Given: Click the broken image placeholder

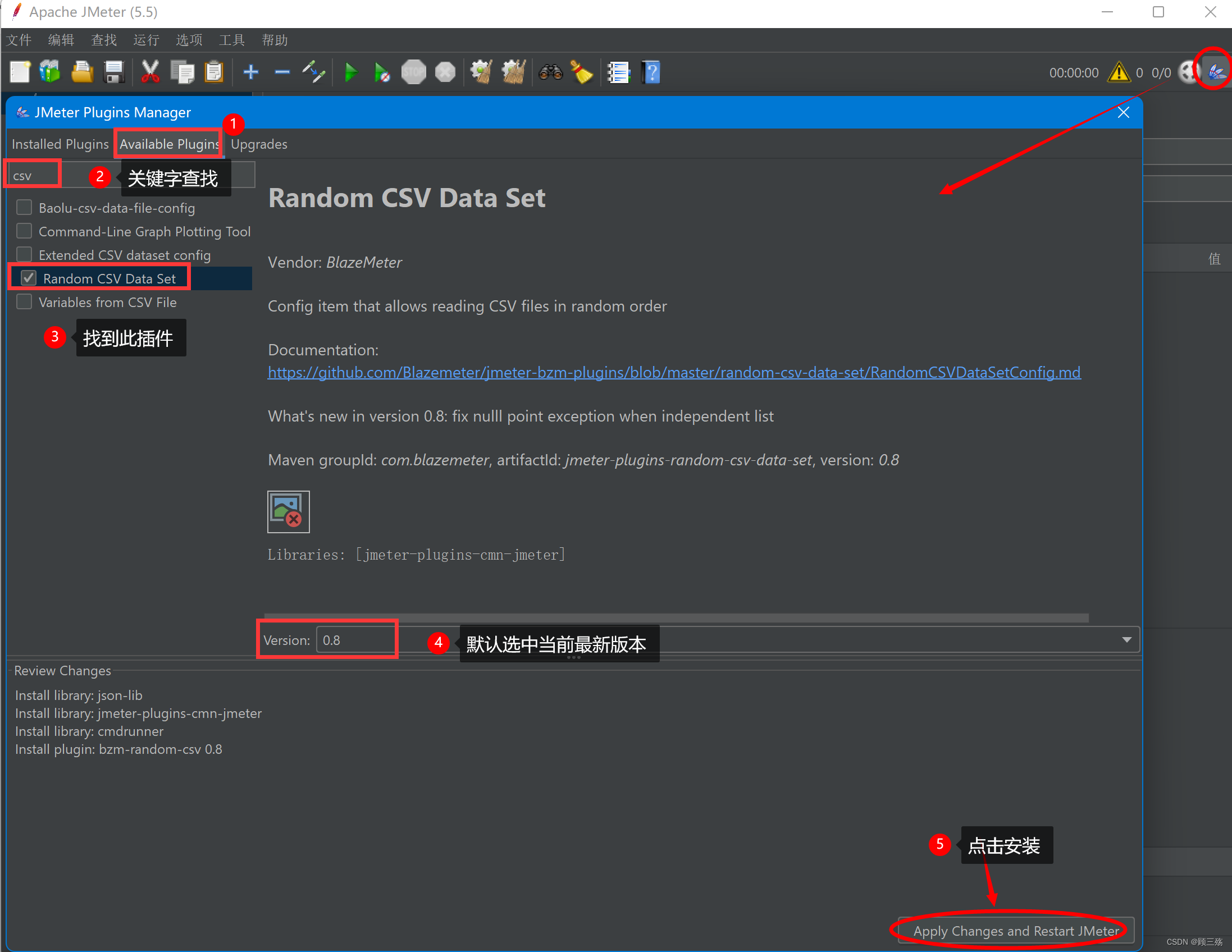Looking at the screenshot, I should (x=288, y=511).
